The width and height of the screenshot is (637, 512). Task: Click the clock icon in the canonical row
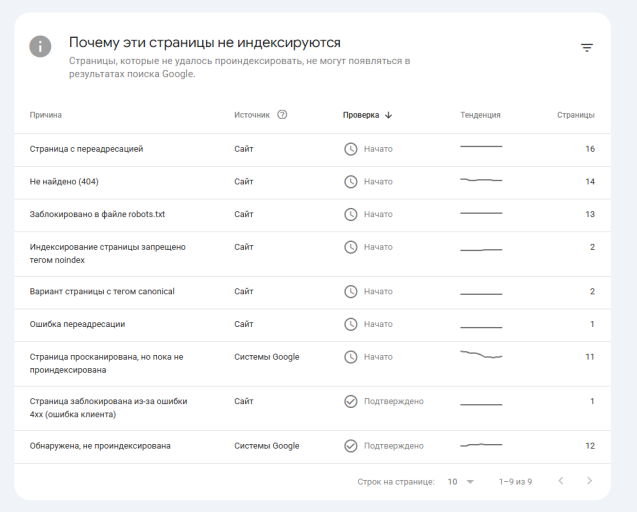351,291
